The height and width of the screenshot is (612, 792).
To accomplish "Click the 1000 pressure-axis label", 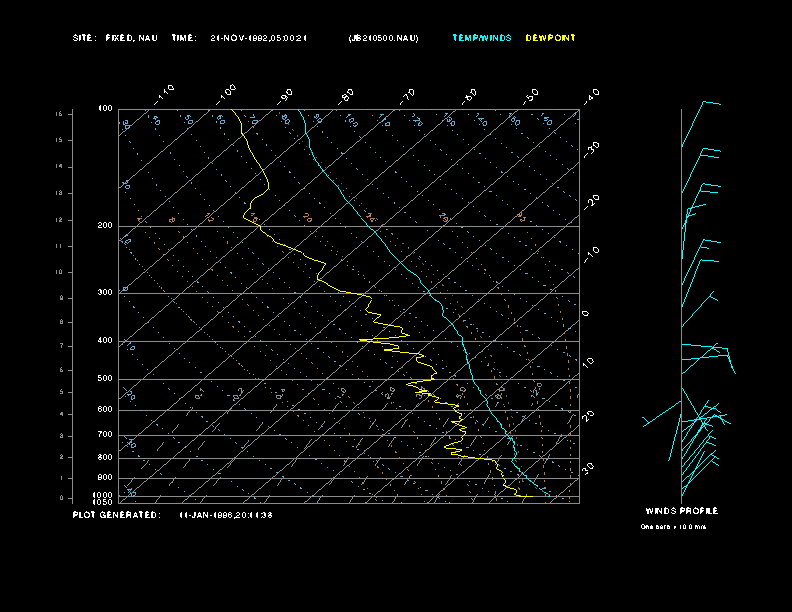I will click(x=103, y=495).
